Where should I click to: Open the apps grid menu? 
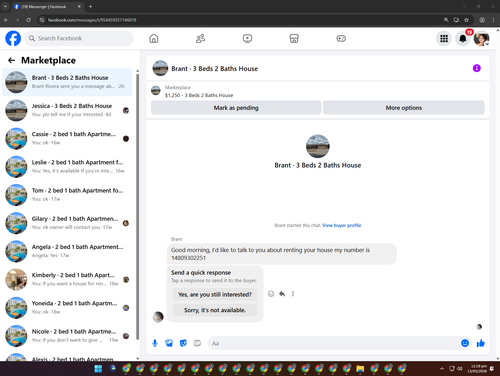pos(444,39)
